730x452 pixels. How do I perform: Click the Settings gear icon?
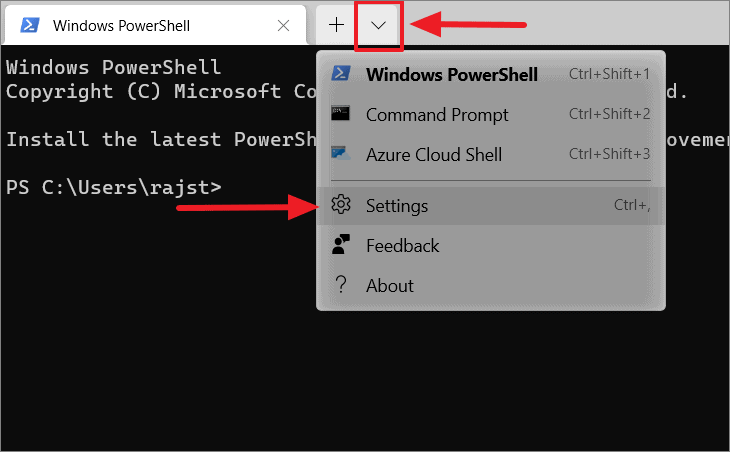[x=341, y=205]
